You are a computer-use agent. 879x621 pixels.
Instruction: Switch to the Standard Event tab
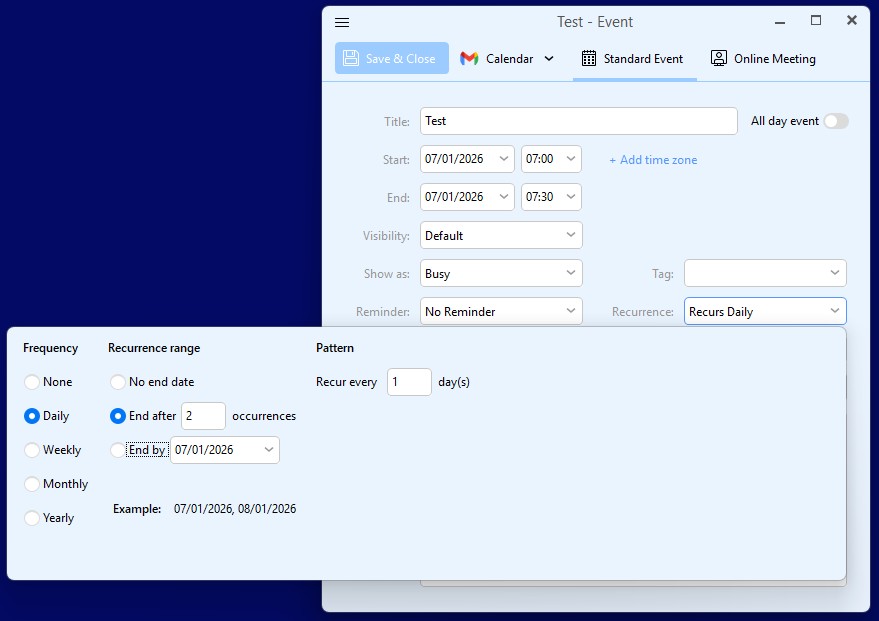[x=643, y=59]
